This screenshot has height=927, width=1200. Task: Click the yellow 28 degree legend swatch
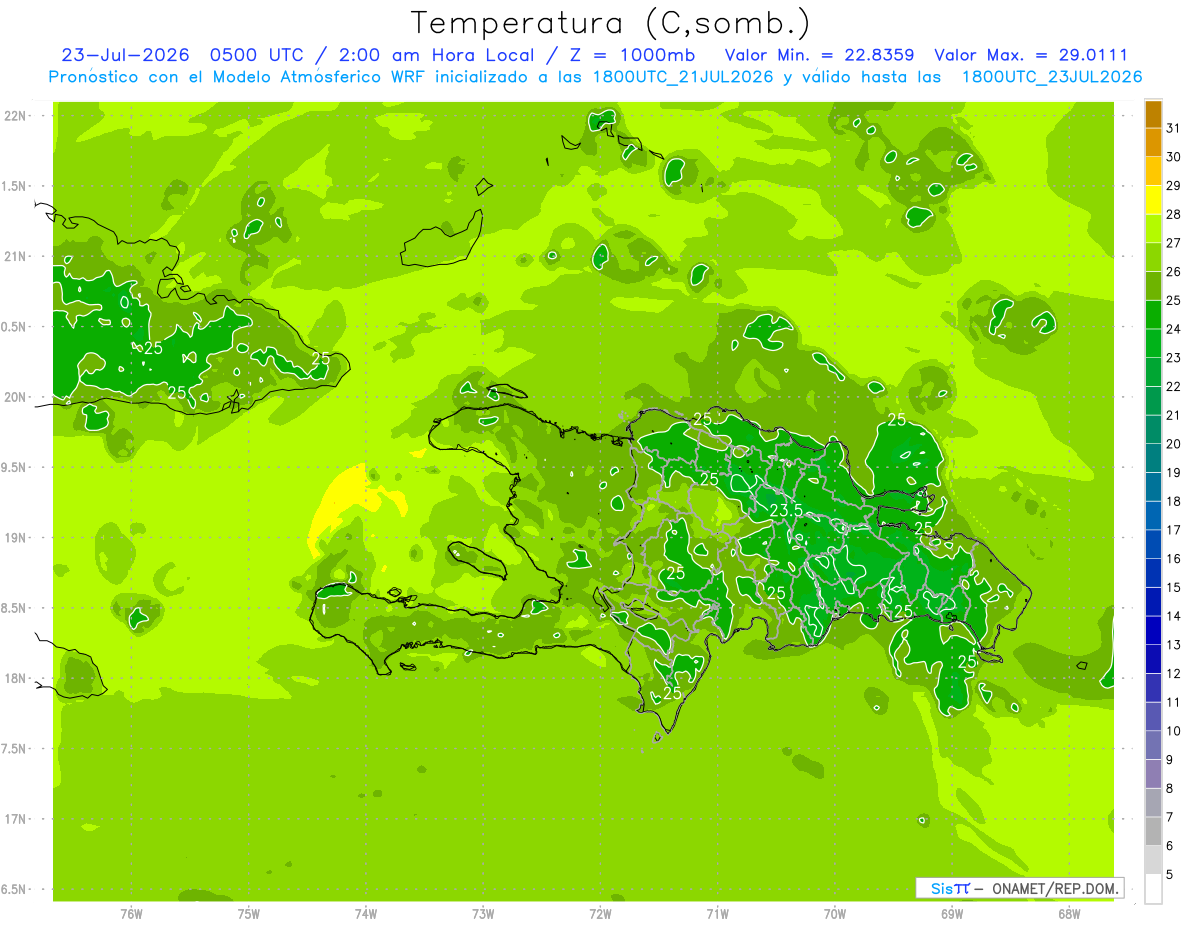1153,201
